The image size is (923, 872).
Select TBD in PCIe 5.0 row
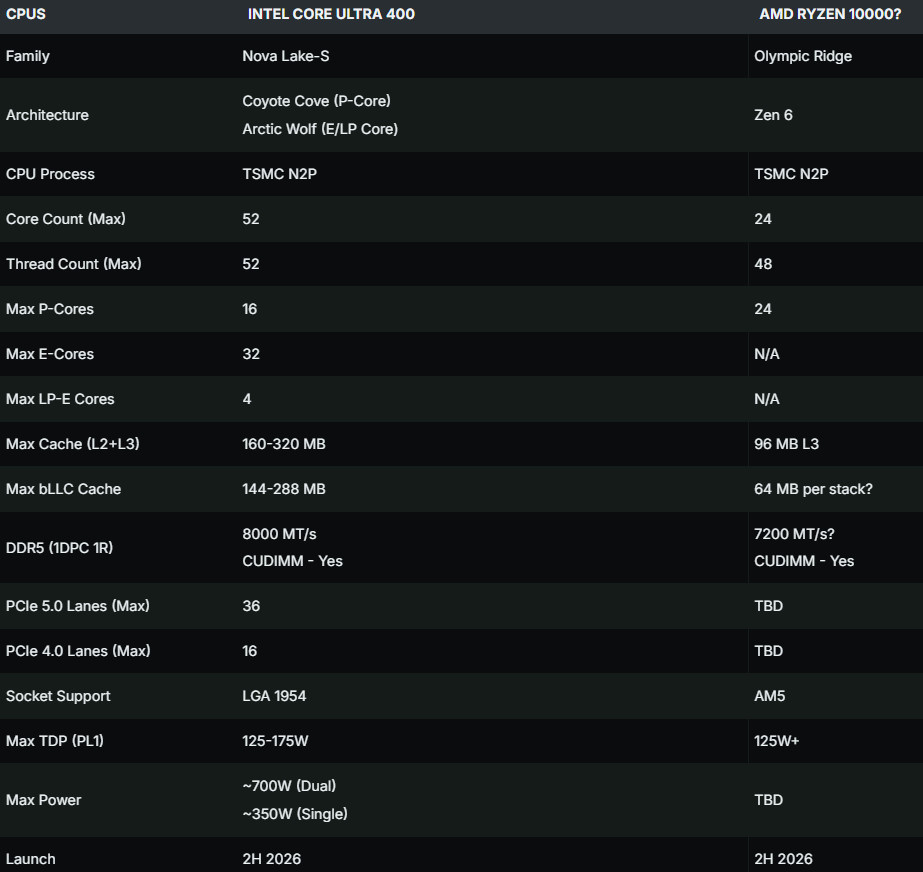768,605
